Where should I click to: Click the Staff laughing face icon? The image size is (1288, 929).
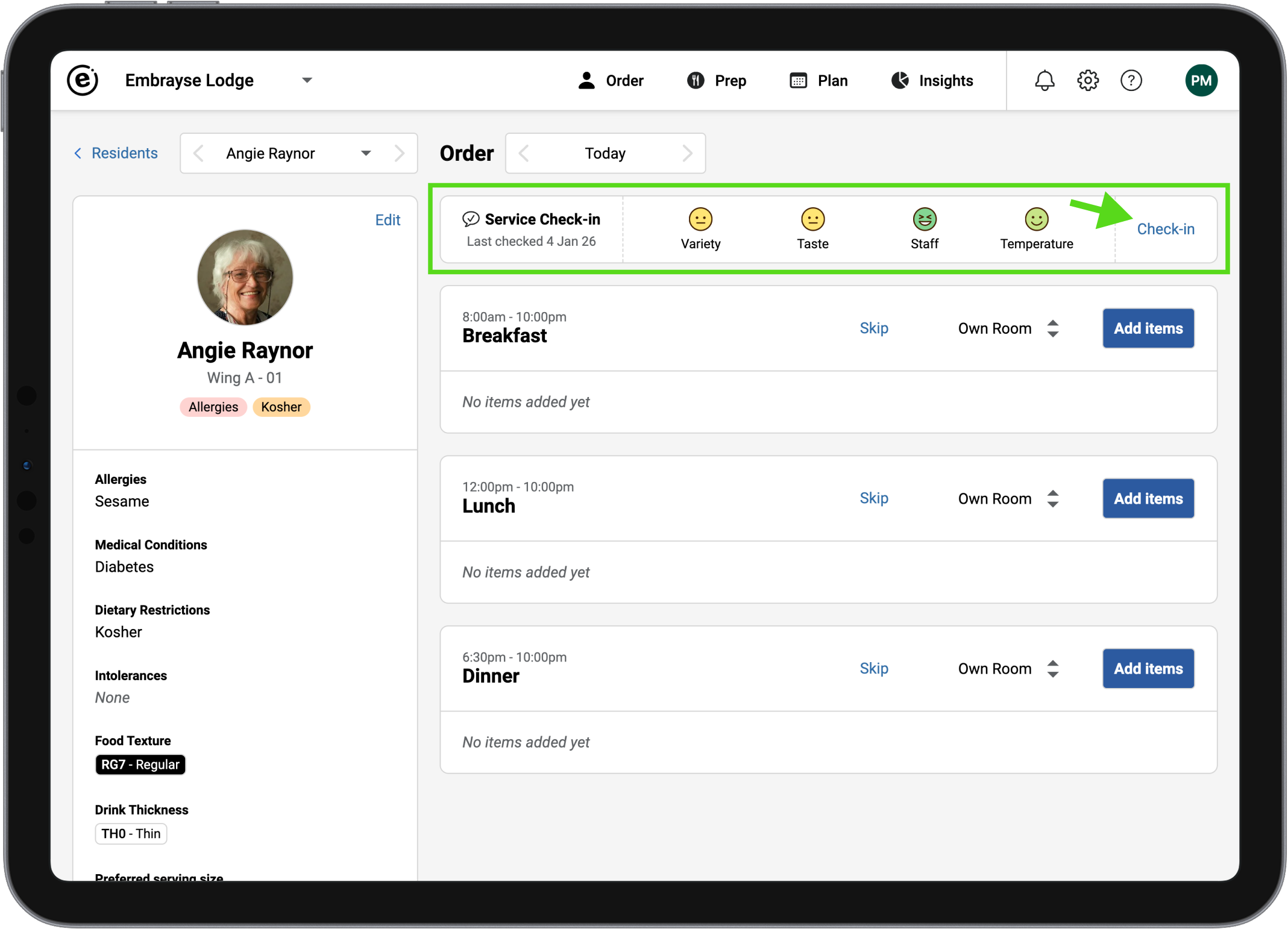pyautogui.click(x=924, y=219)
